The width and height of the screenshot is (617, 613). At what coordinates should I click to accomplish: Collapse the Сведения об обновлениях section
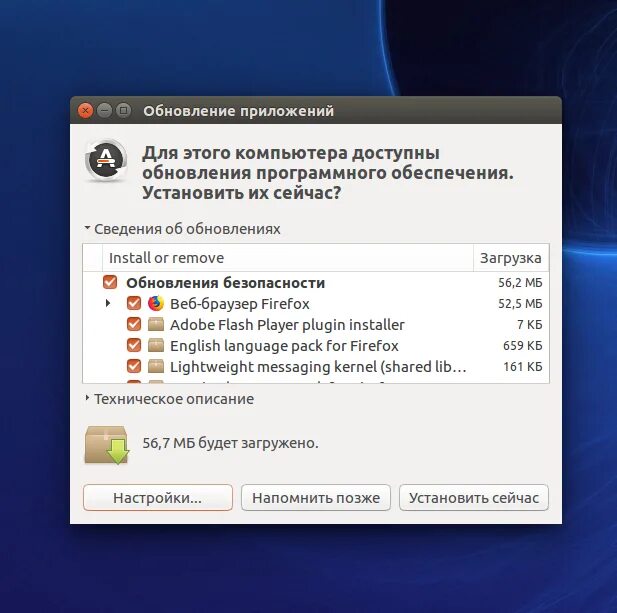tap(87, 228)
